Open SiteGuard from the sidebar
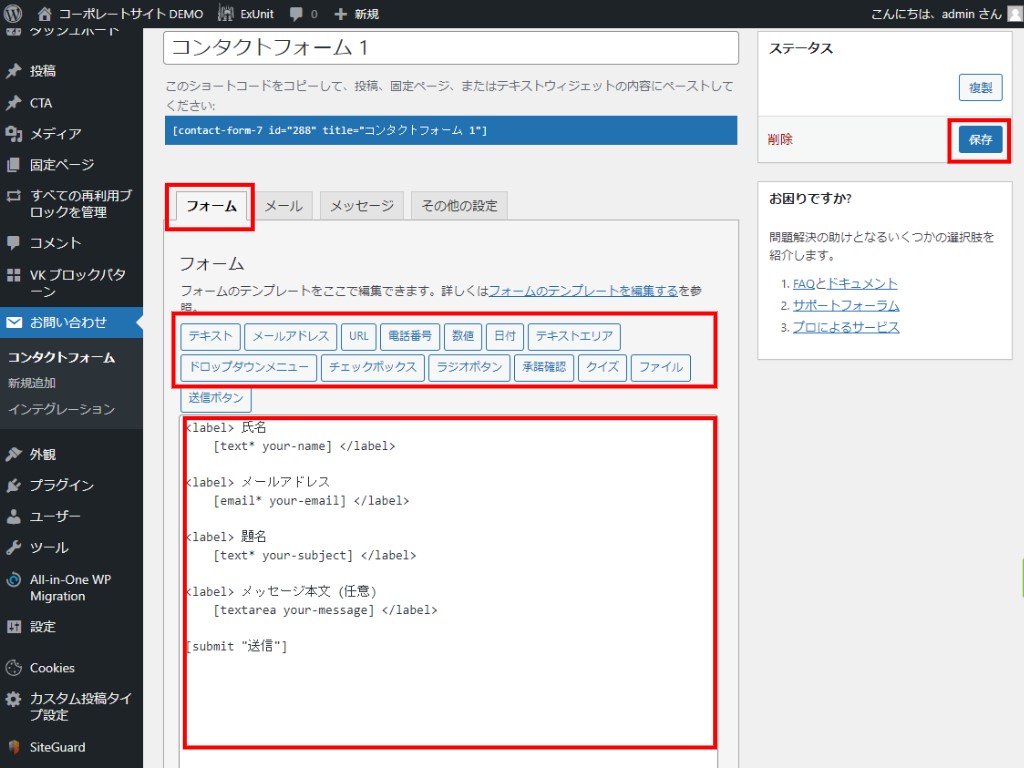The width and height of the screenshot is (1024, 768). (x=57, y=747)
